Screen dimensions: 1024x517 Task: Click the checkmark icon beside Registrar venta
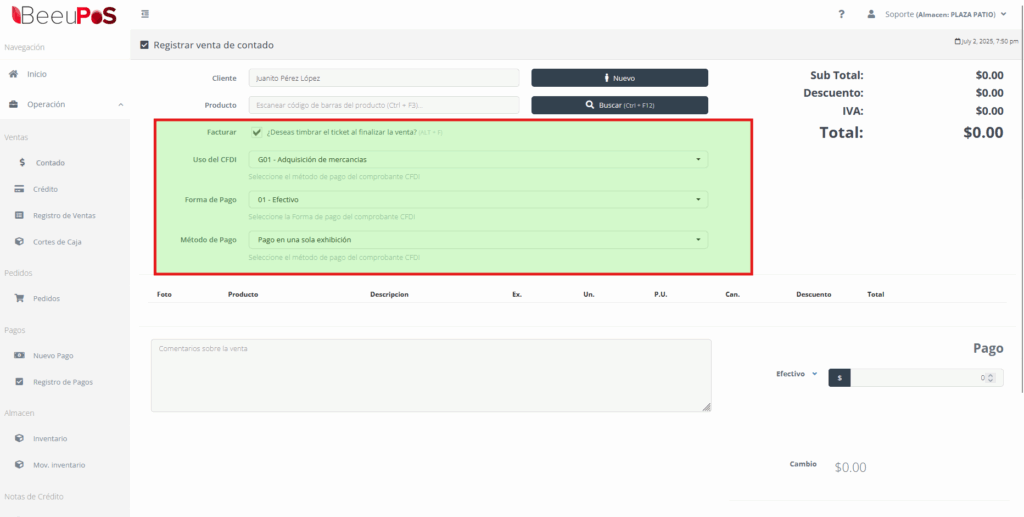pyautogui.click(x=144, y=45)
